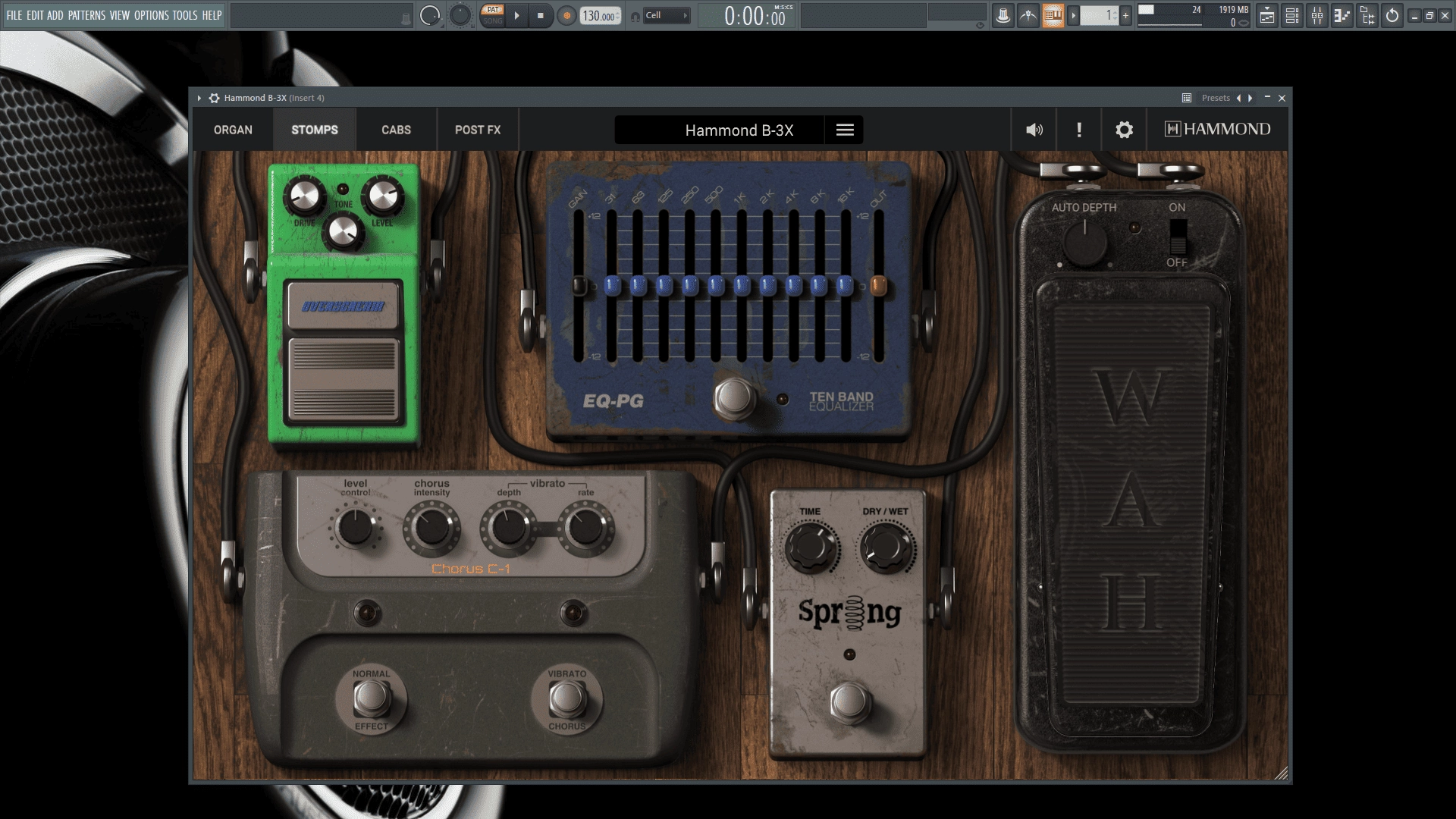Click the magnet snap icon near Cell
The image size is (1456, 819).
tap(635, 16)
